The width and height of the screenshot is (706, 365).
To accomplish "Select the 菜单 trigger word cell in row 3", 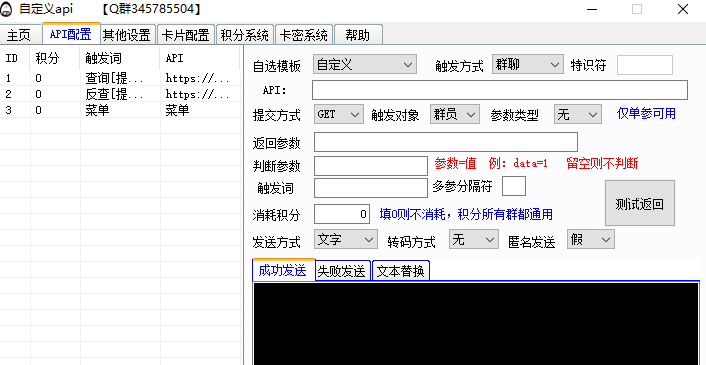I will pos(97,110).
